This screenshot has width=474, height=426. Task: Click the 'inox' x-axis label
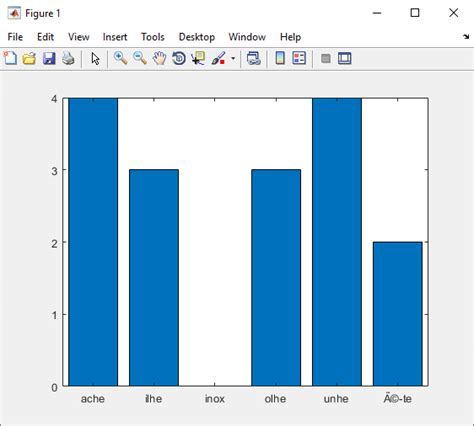click(x=215, y=399)
